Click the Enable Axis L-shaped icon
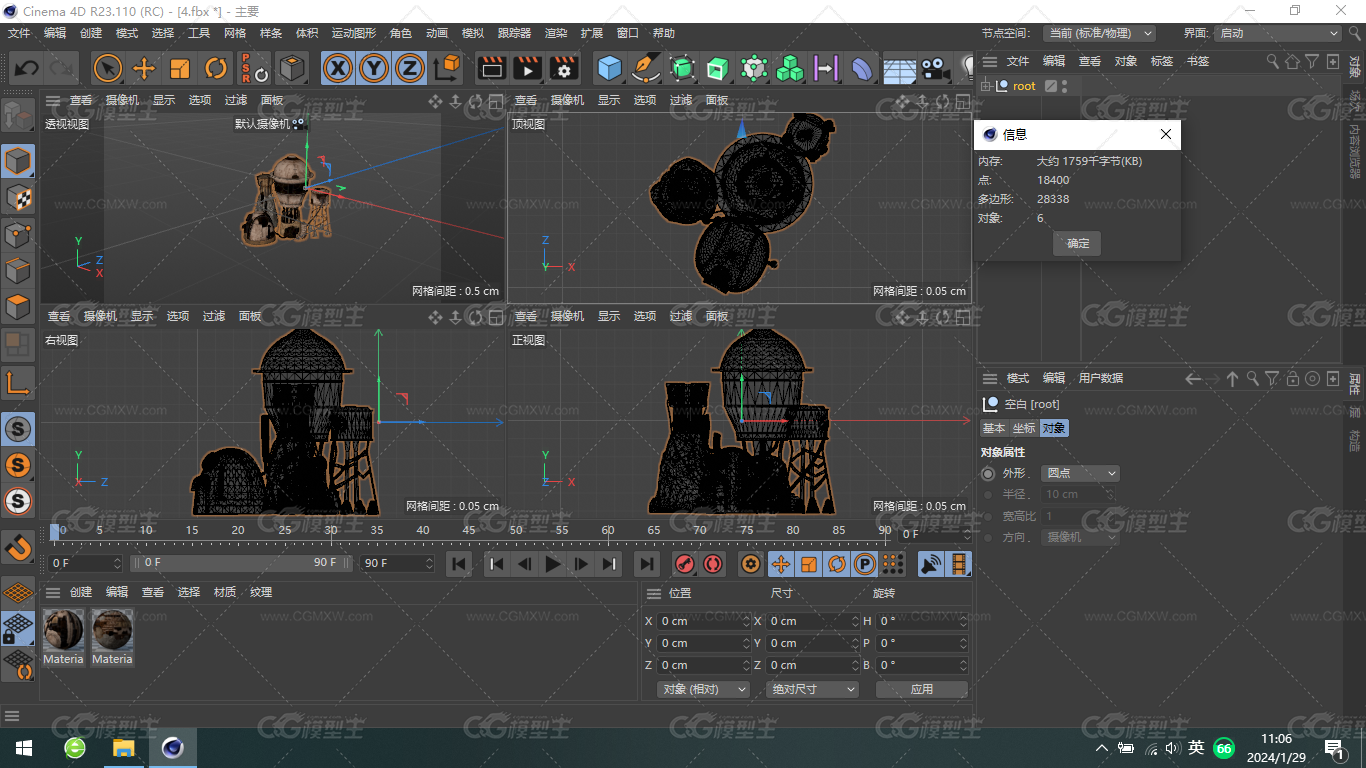The width and height of the screenshot is (1366, 768). (x=18, y=382)
